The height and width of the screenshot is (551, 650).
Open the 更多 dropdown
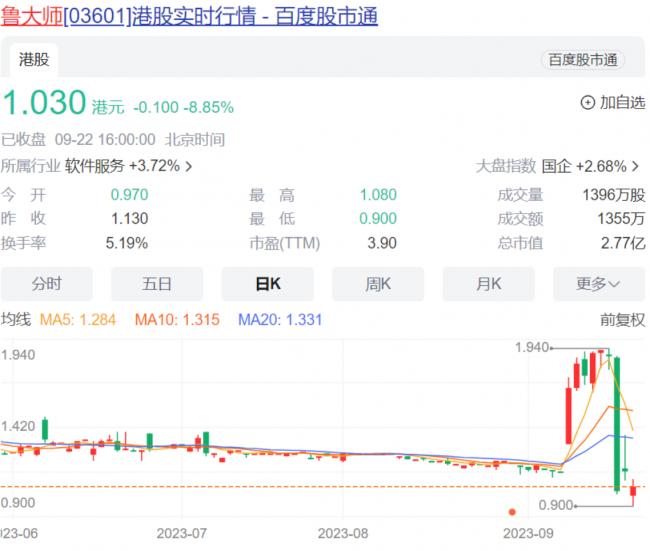tap(599, 284)
